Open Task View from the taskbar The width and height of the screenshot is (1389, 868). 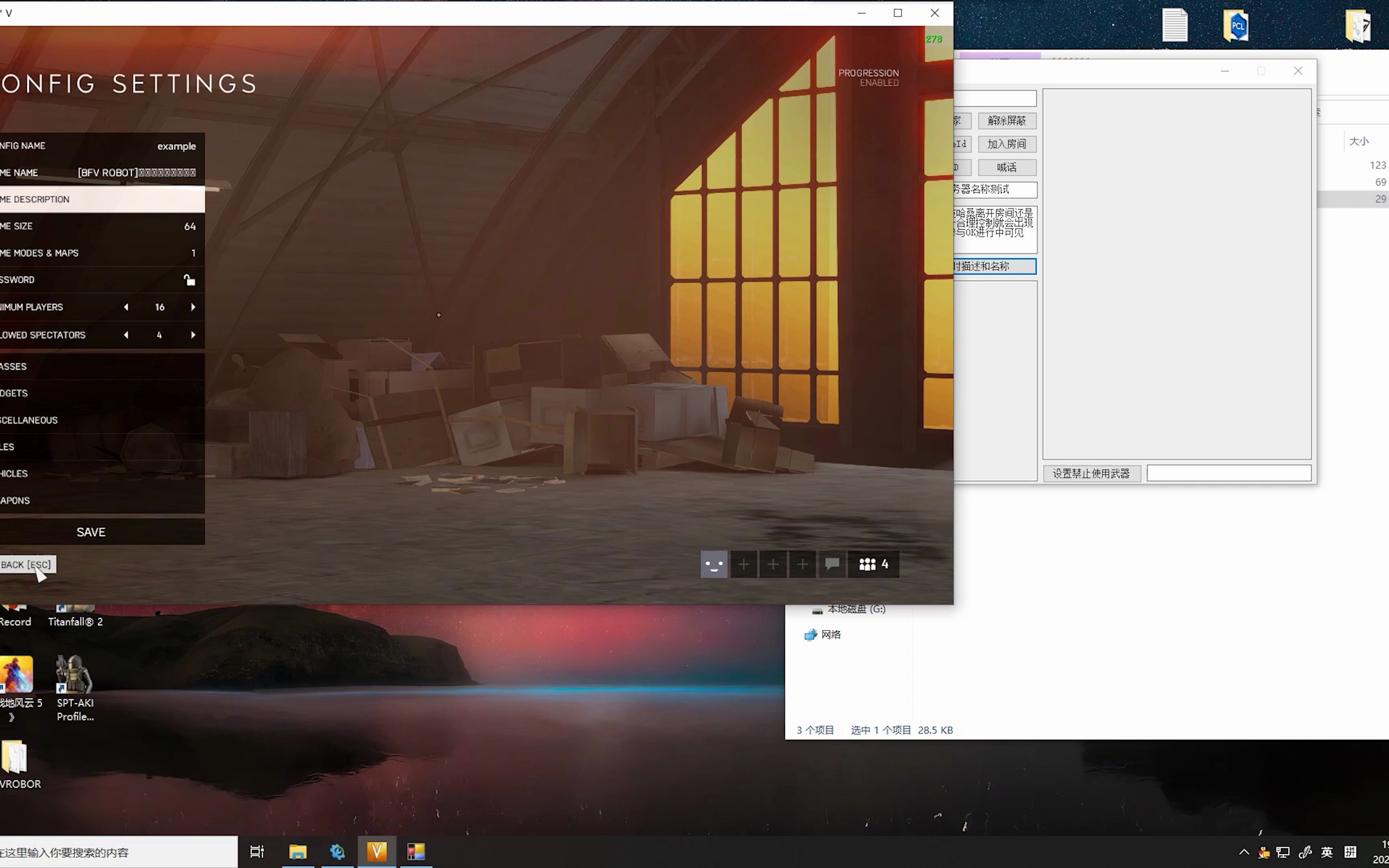[x=257, y=852]
